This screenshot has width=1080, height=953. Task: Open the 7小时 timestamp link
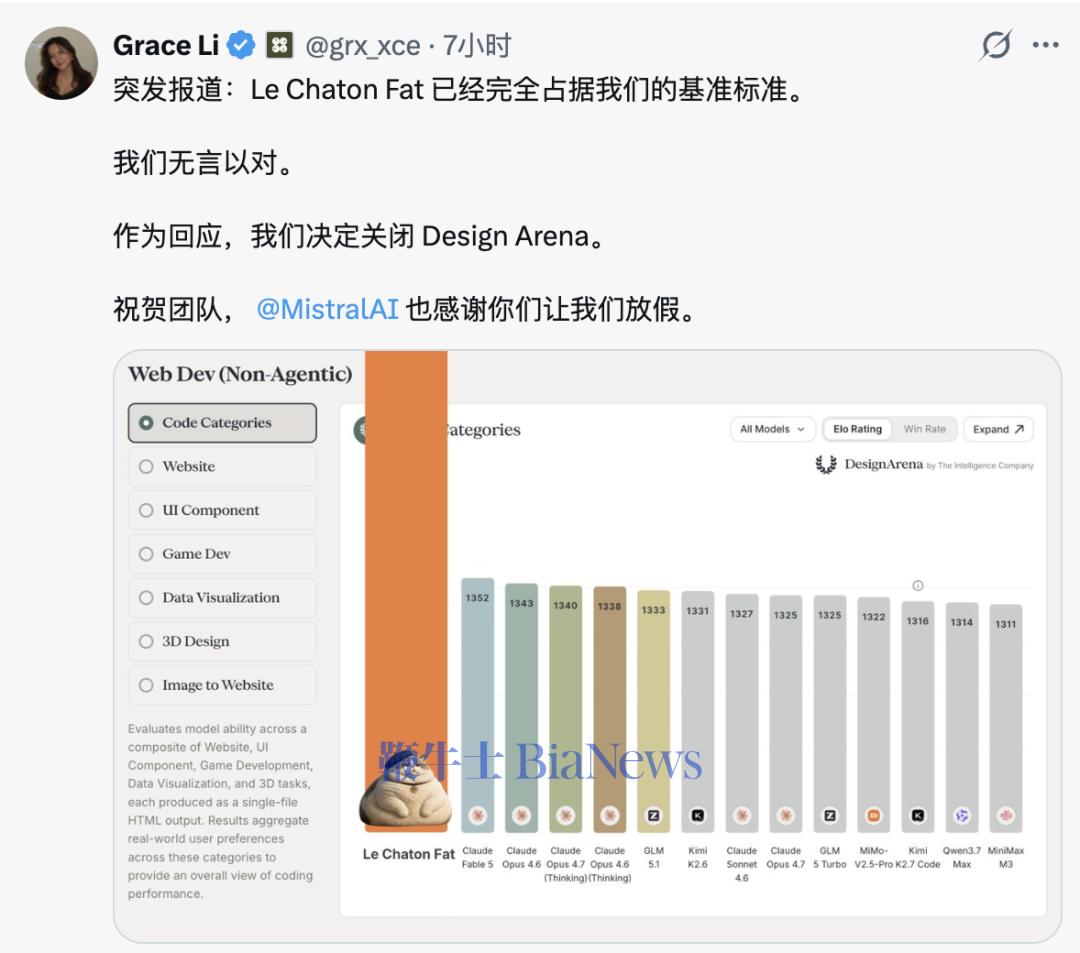point(477,45)
